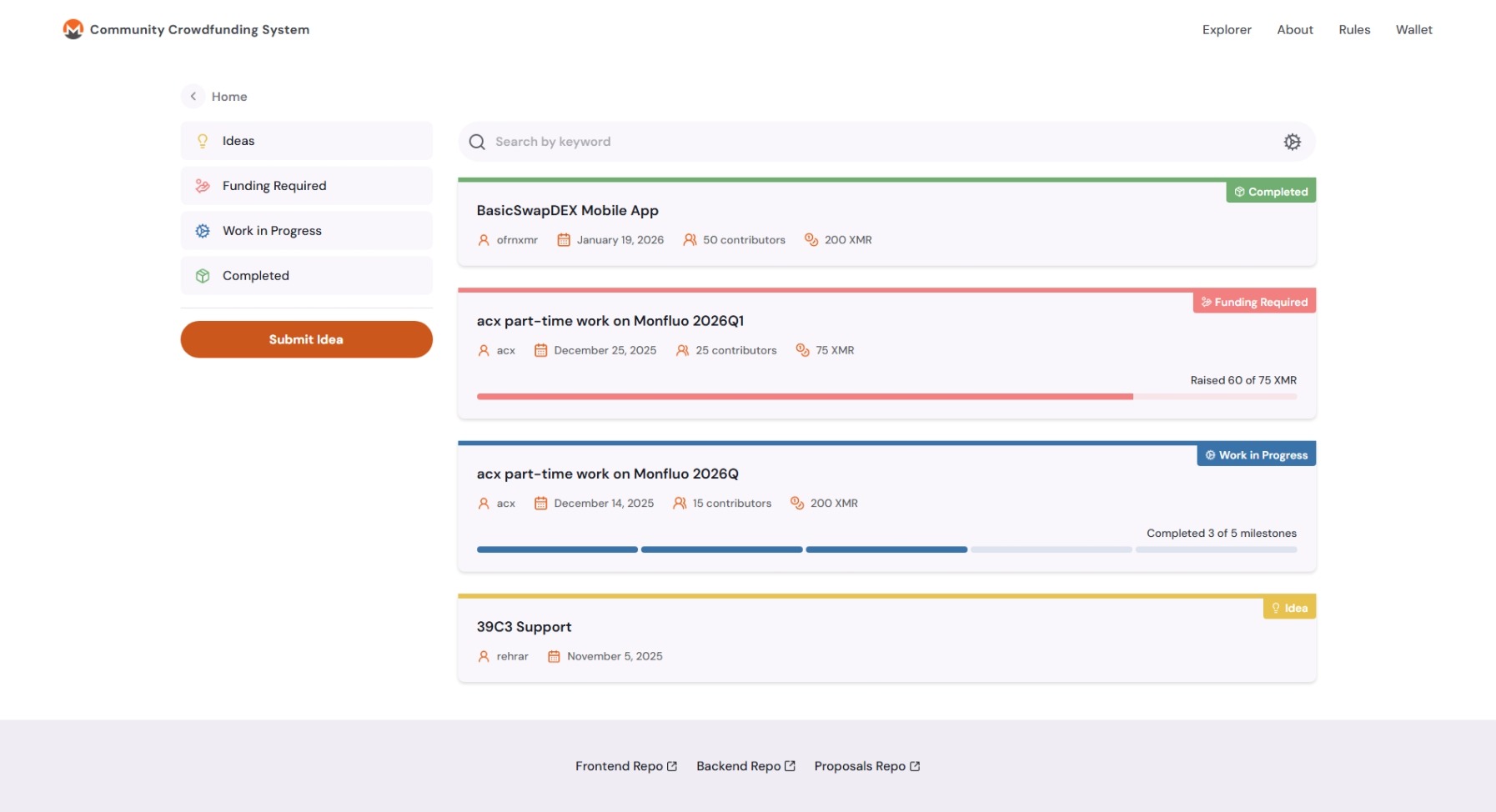Click the coins icon next to 75 XMR
The height and width of the screenshot is (812, 1496).
(x=802, y=350)
